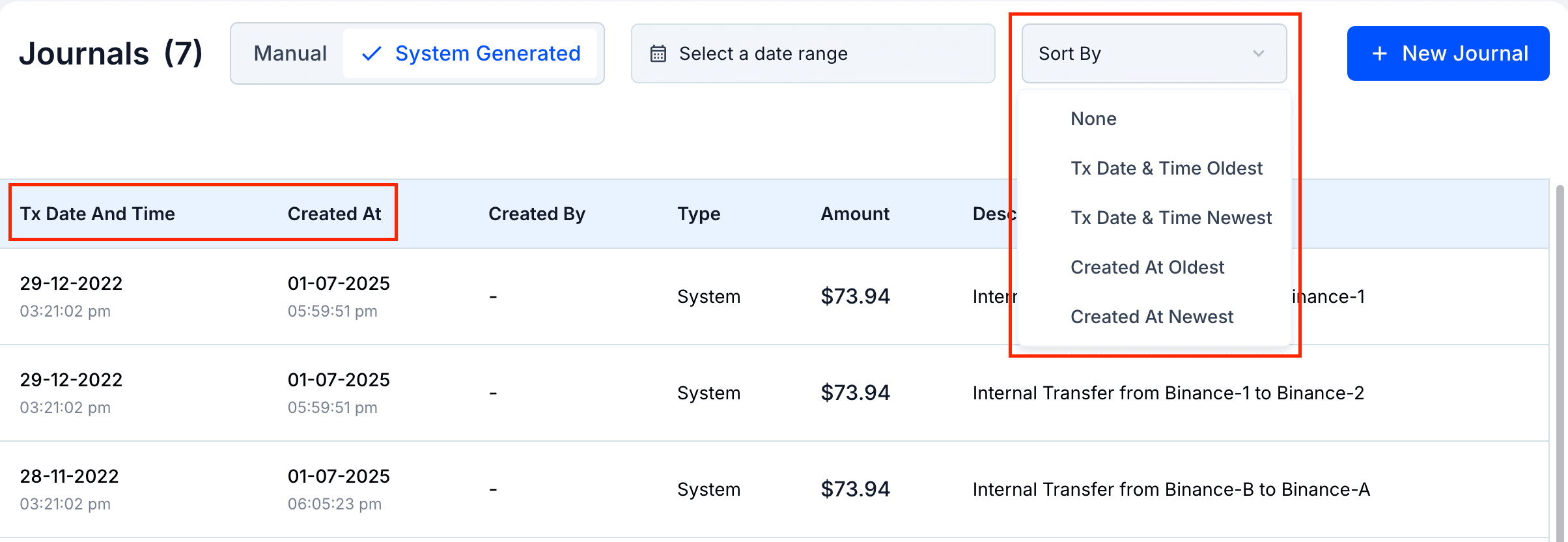Click the Amount column header
The image size is (1568, 542).
pyautogui.click(x=854, y=214)
